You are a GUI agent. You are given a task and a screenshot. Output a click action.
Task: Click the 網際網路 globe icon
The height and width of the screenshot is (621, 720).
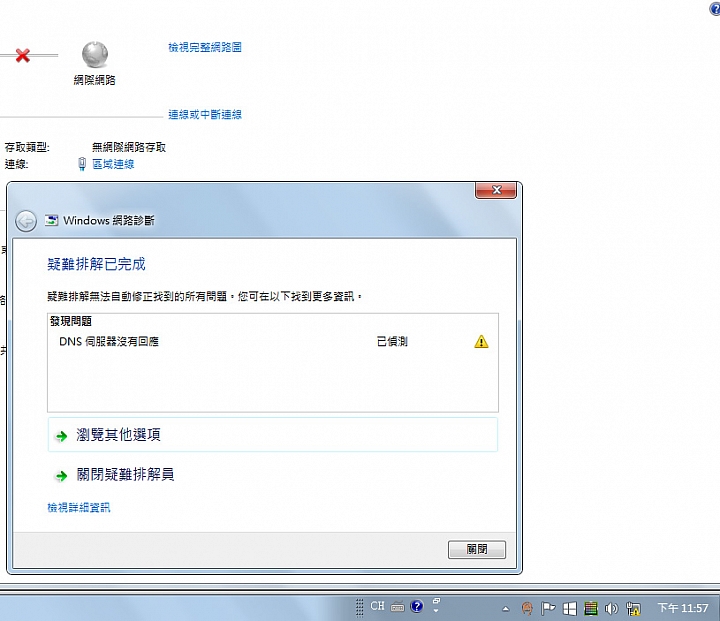(95, 55)
